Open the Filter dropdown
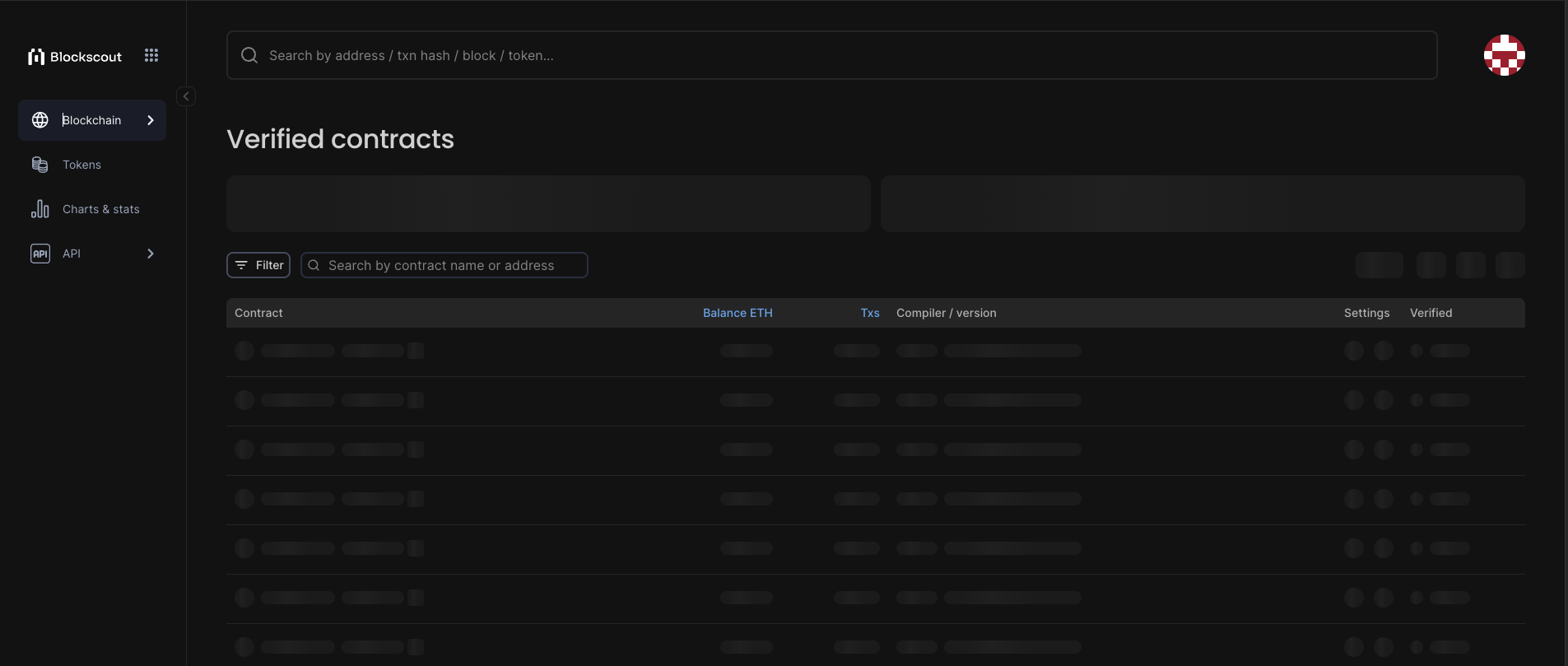Viewport: 1568px width, 666px height. coord(258,265)
